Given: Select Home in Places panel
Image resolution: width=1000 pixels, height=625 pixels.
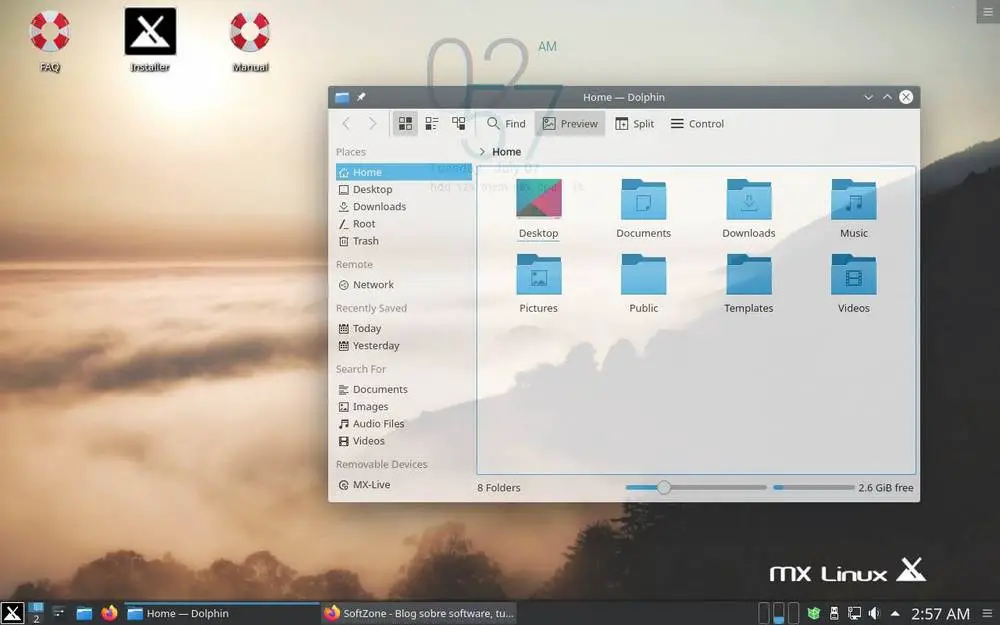Looking at the screenshot, I should 404,172.
